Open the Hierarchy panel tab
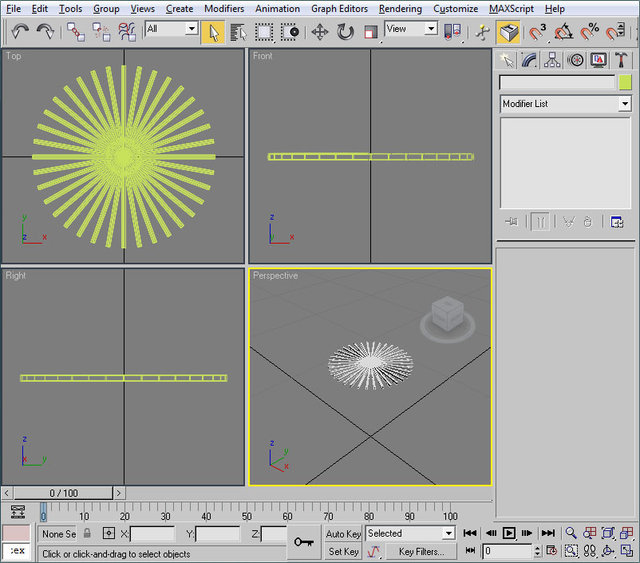This screenshot has height=563, width=640. [553, 60]
